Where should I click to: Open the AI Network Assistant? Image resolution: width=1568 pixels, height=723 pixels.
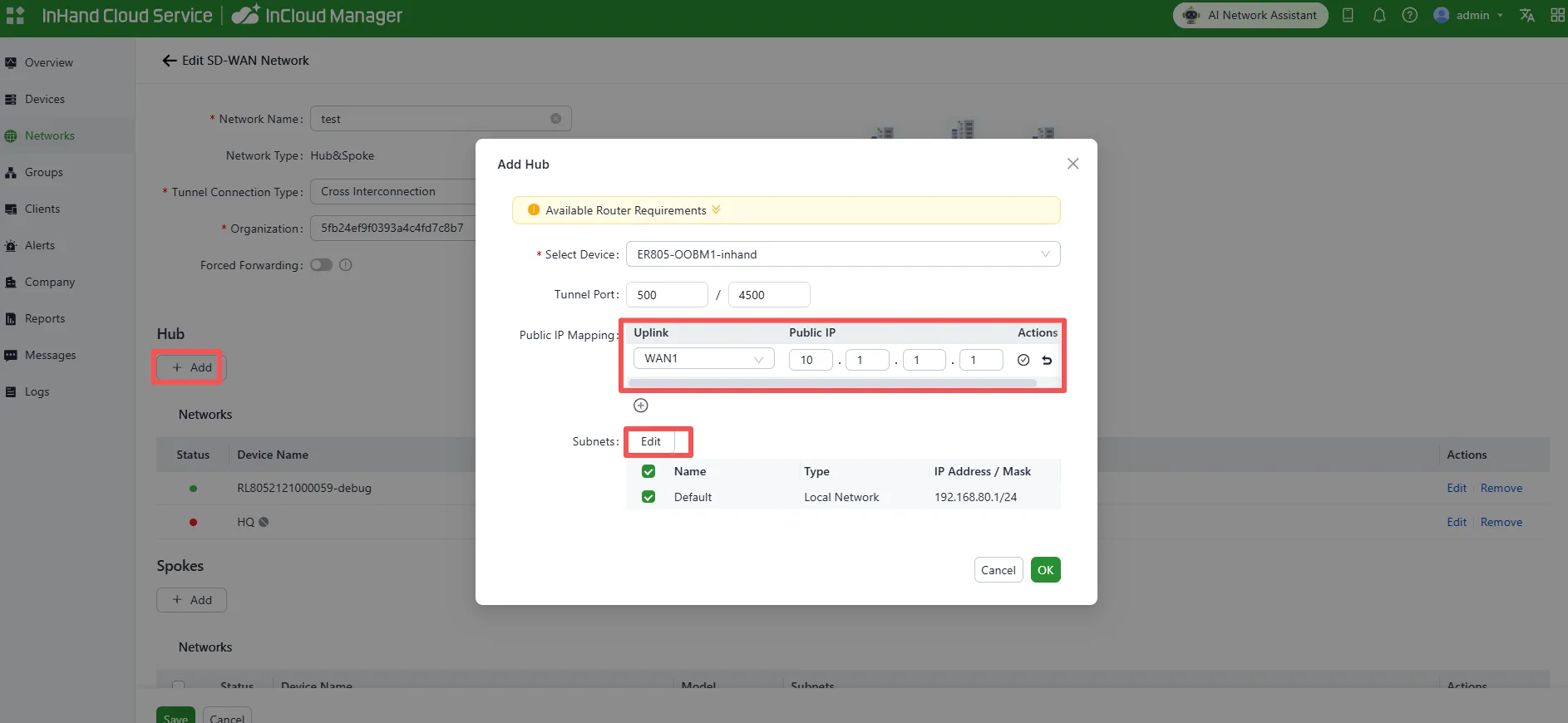(x=1250, y=15)
